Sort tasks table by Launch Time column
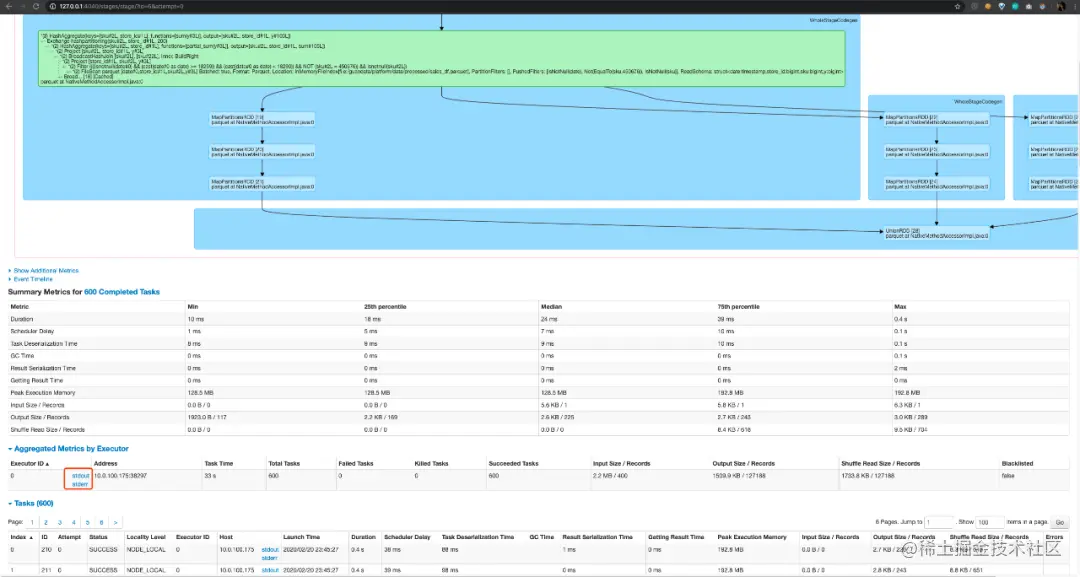Image resolution: width=1080 pixels, height=577 pixels. (301, 537)
